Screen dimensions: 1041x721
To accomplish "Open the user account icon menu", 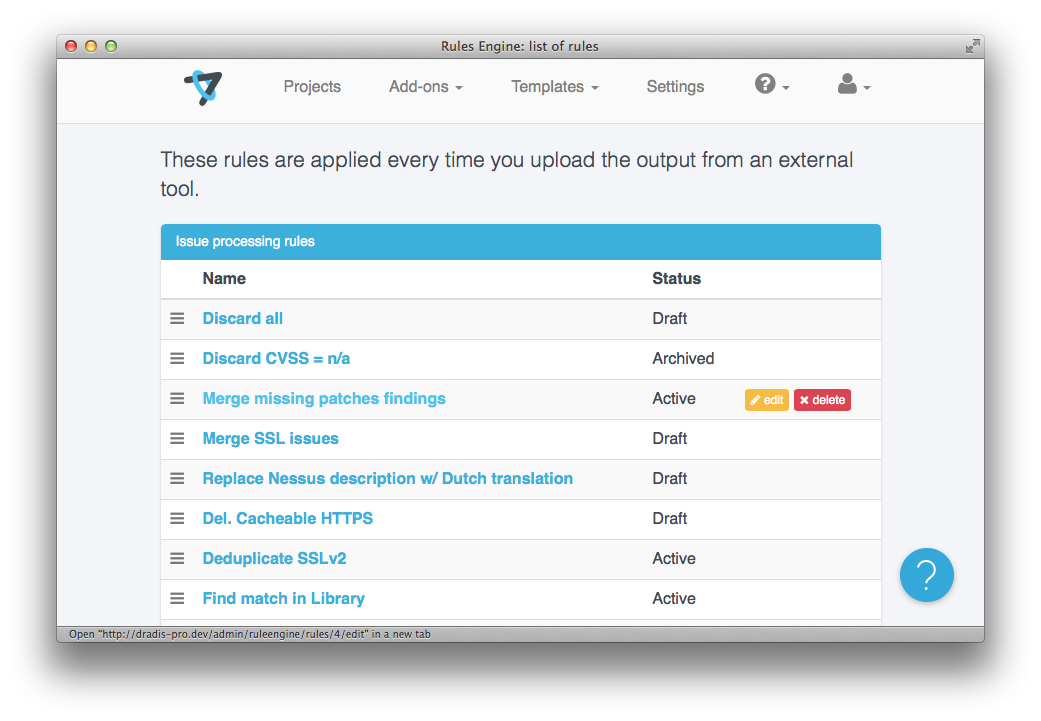I will click(x=847, y=86).
